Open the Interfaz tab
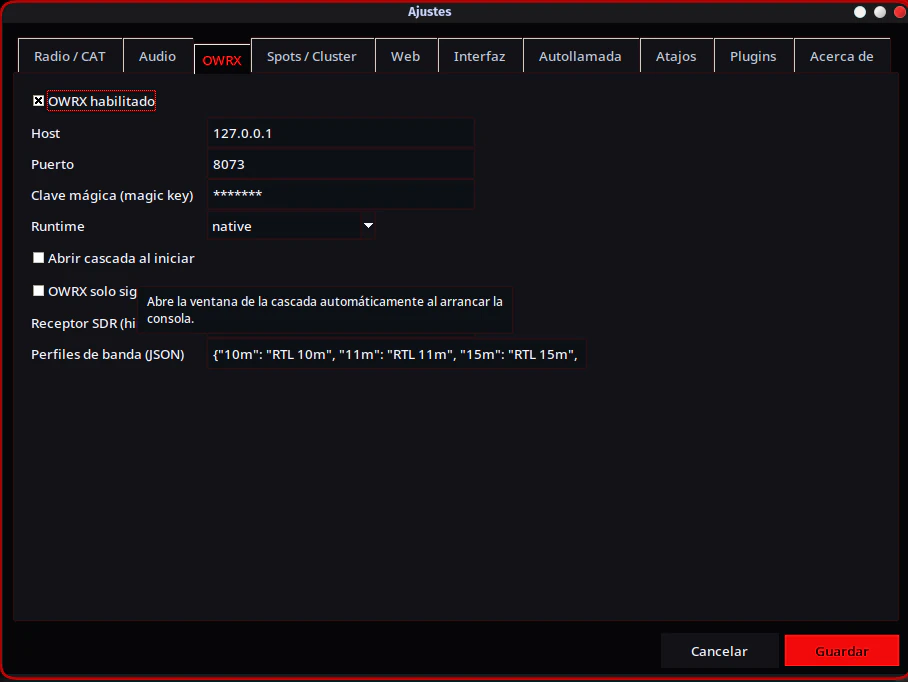The height and width of the screenshot is (682, 908). [479, 56]
